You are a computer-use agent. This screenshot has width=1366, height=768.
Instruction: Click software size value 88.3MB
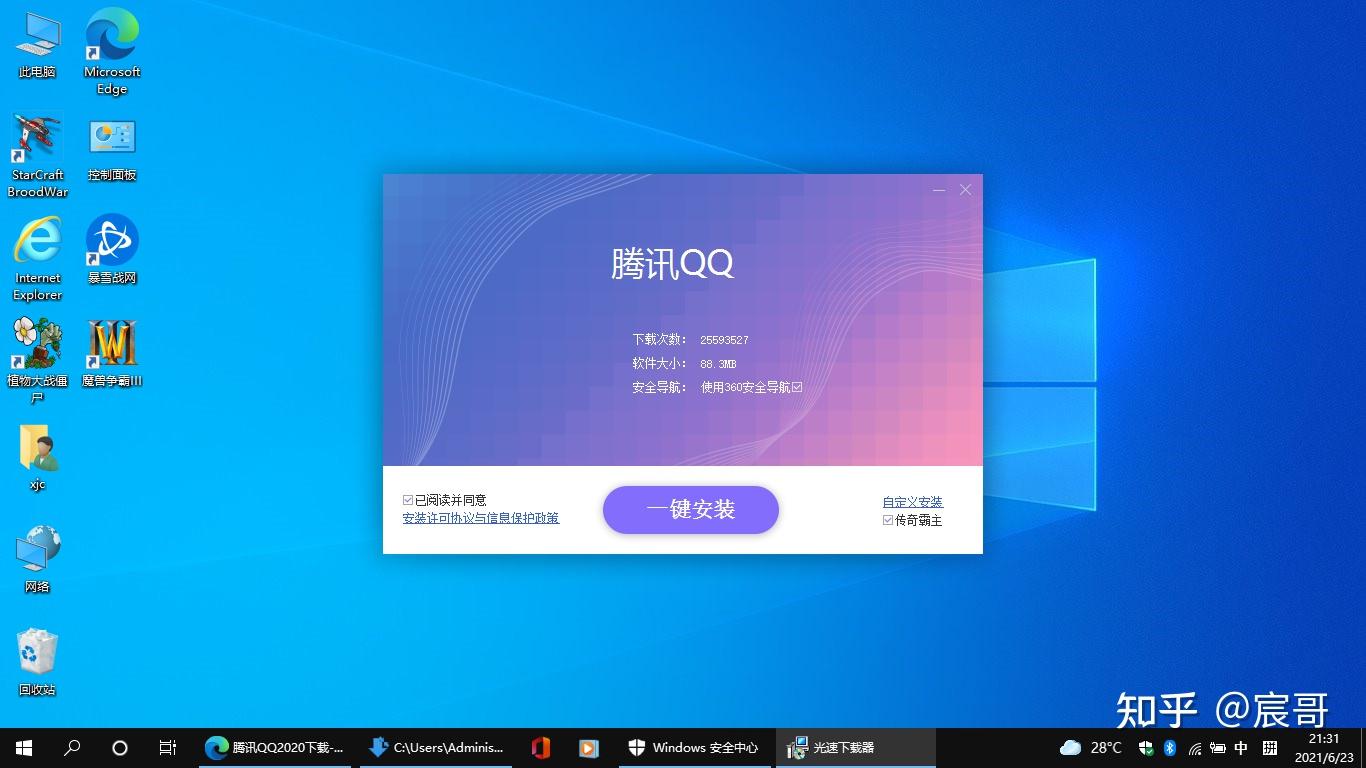(718, 364)
